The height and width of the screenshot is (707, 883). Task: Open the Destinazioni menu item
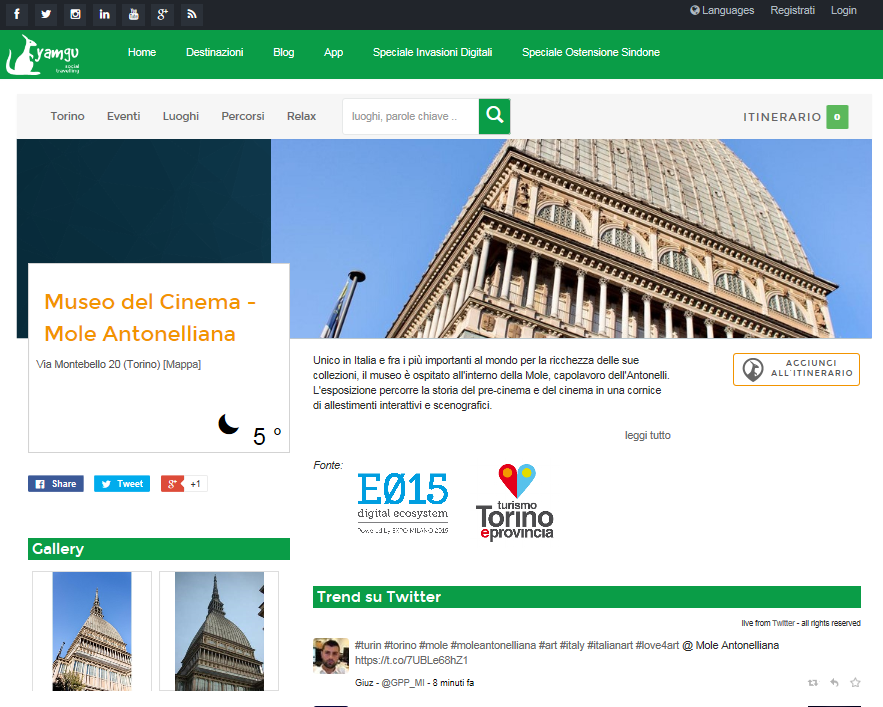point(214,52)
